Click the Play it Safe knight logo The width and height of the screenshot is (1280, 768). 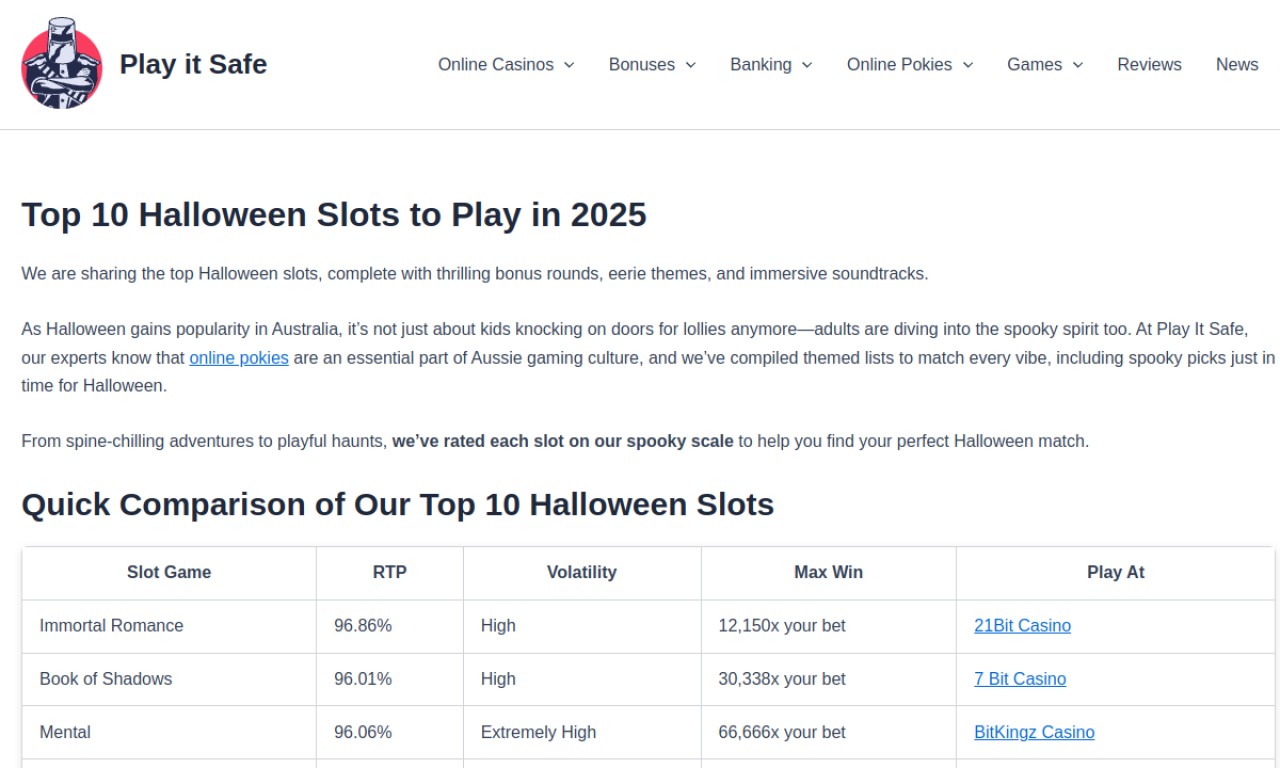point(62,63)
